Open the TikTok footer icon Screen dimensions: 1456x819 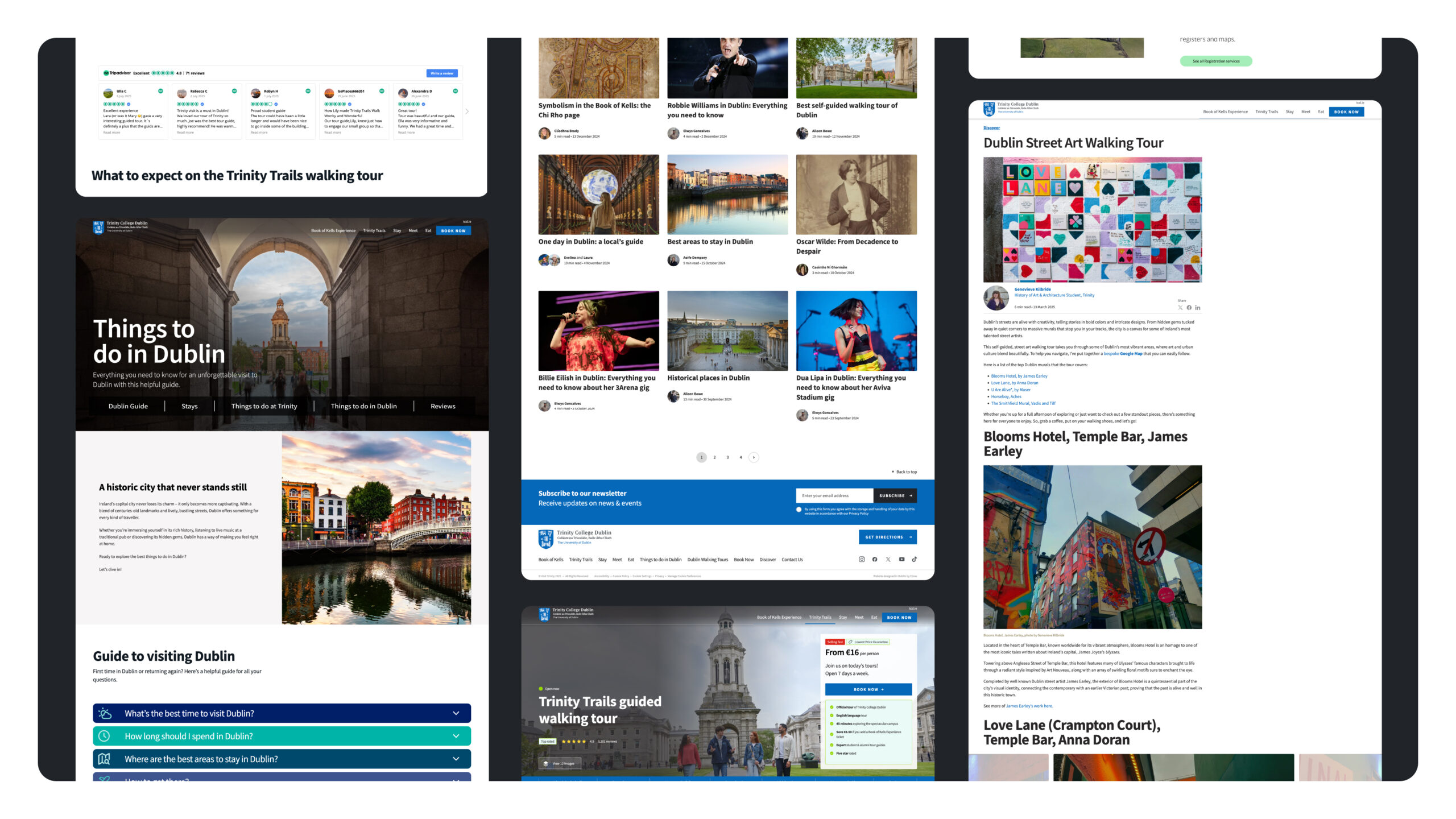tap(915, 559)
